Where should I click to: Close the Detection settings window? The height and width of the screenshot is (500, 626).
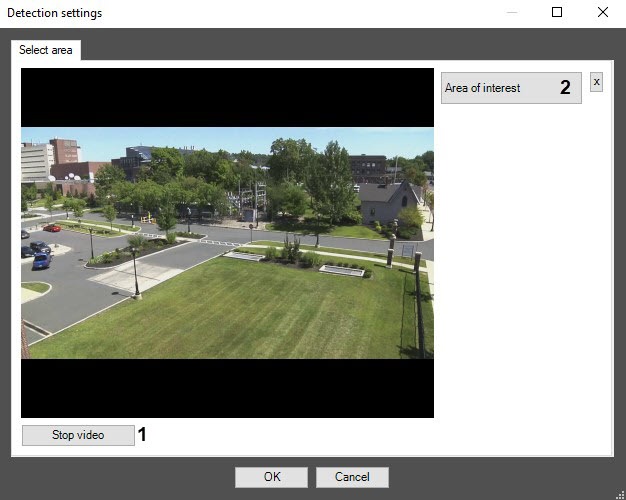(x=603, y=12)
